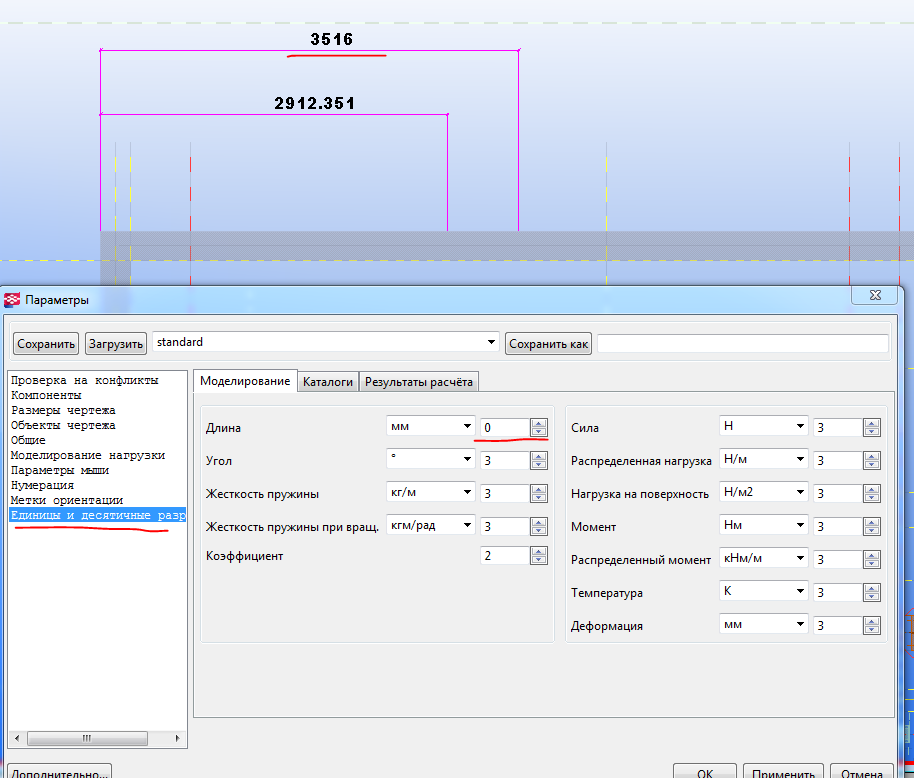Open the Длина units dropdown

(x=467, y=427)
